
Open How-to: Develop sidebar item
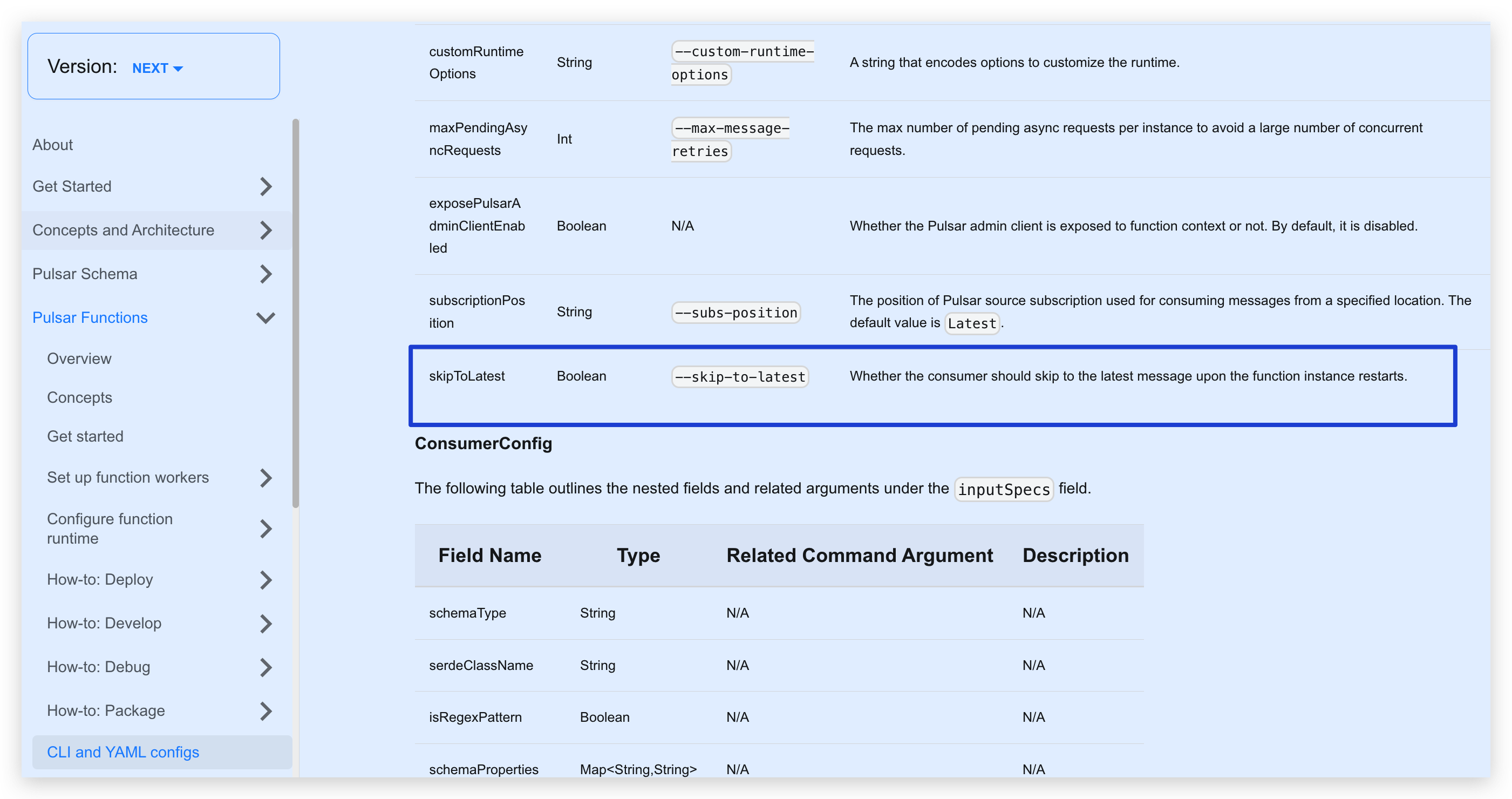pos(105,624)
